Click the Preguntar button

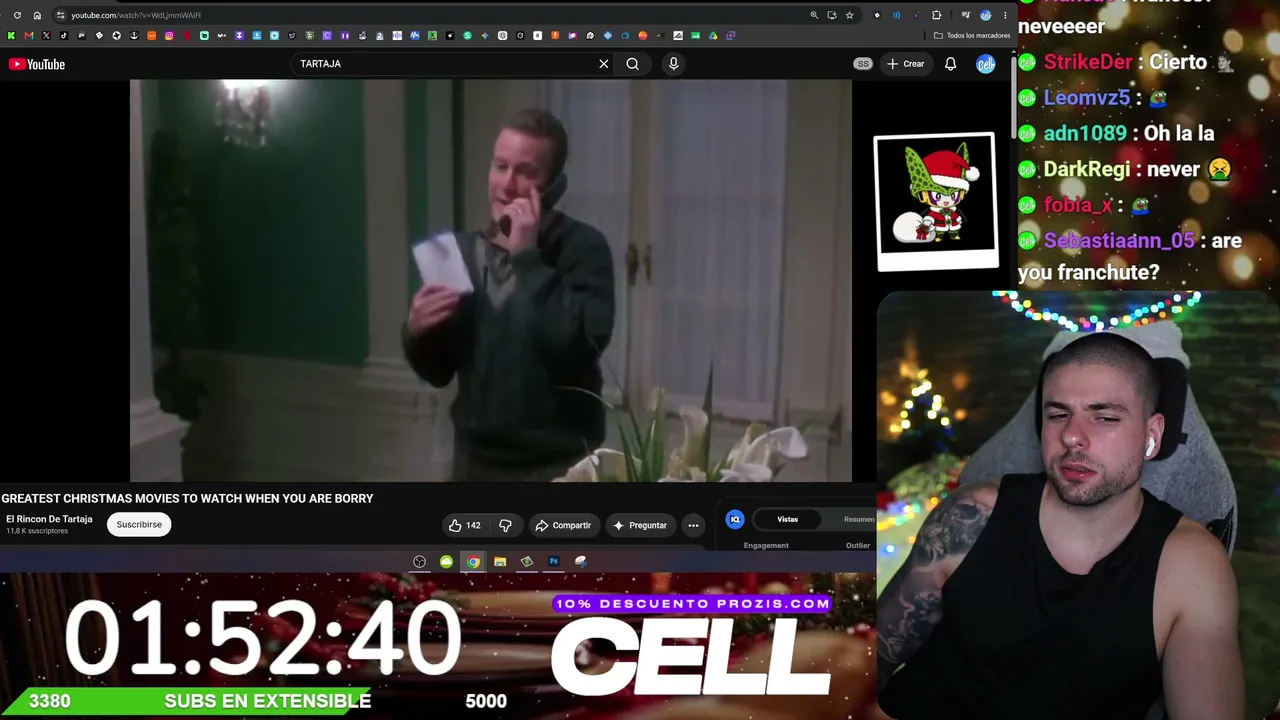tap(640, 525)
